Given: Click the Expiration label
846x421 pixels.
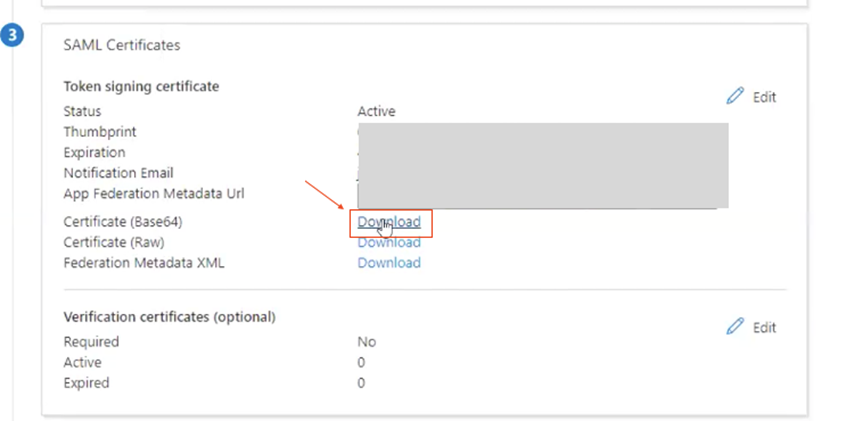Looking at the screenshot, I should point(94,153).
